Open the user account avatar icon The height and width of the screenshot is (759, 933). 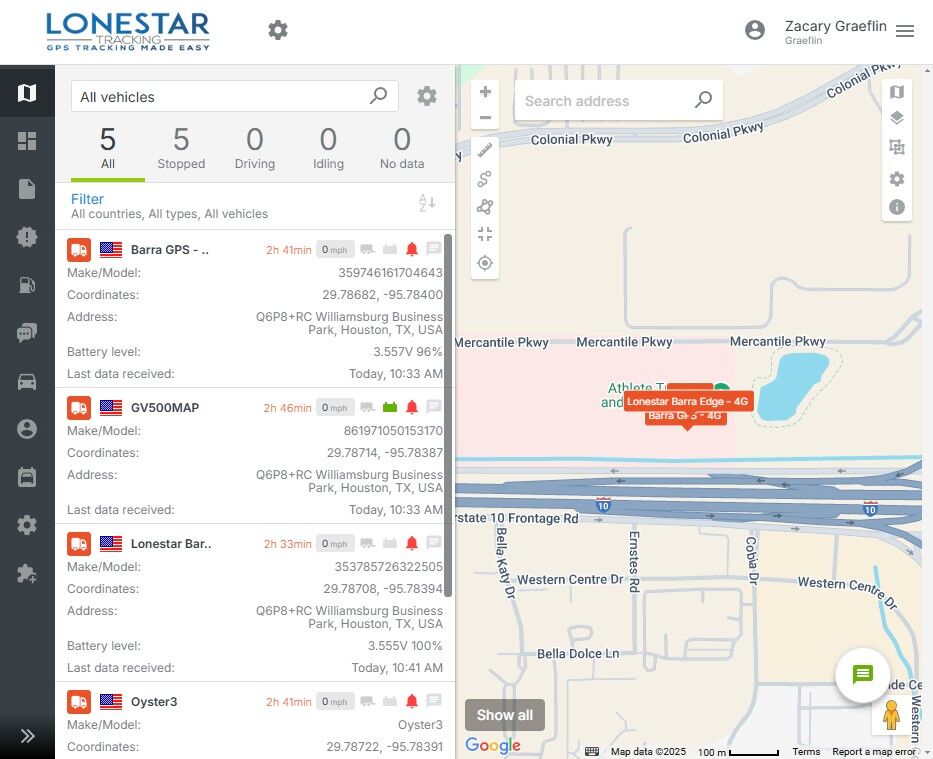(754, 30)
